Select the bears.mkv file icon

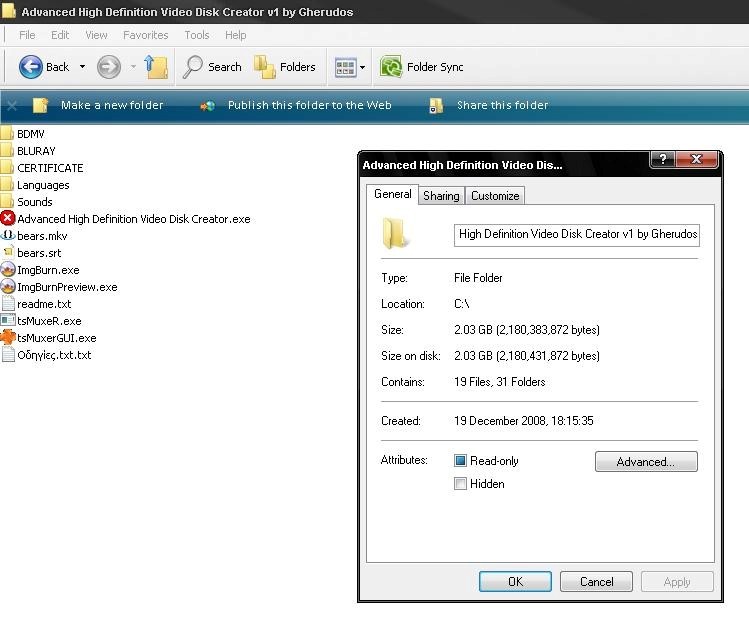[x=8, y=236]
